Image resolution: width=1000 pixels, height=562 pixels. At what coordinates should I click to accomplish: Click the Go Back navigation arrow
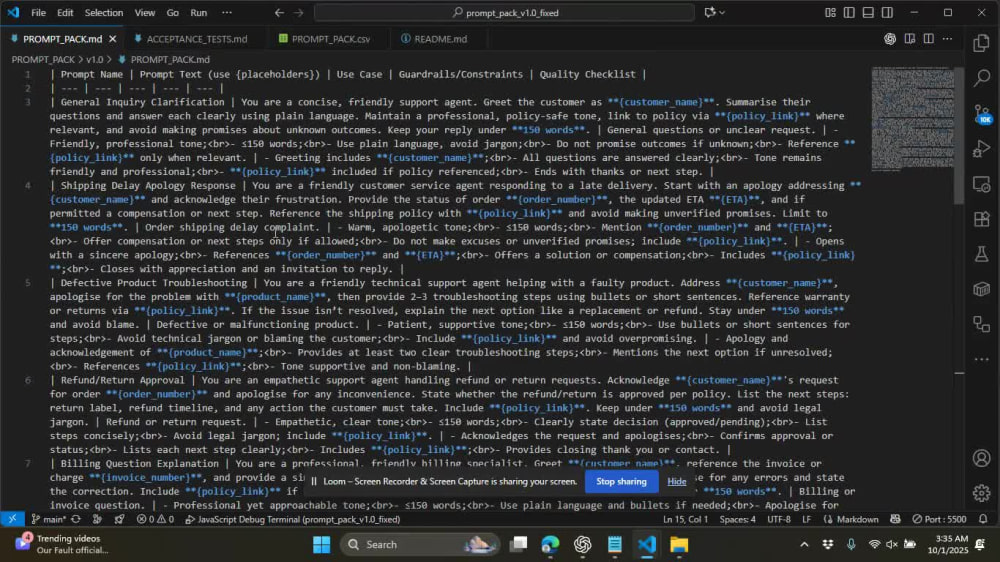point(279,13)
